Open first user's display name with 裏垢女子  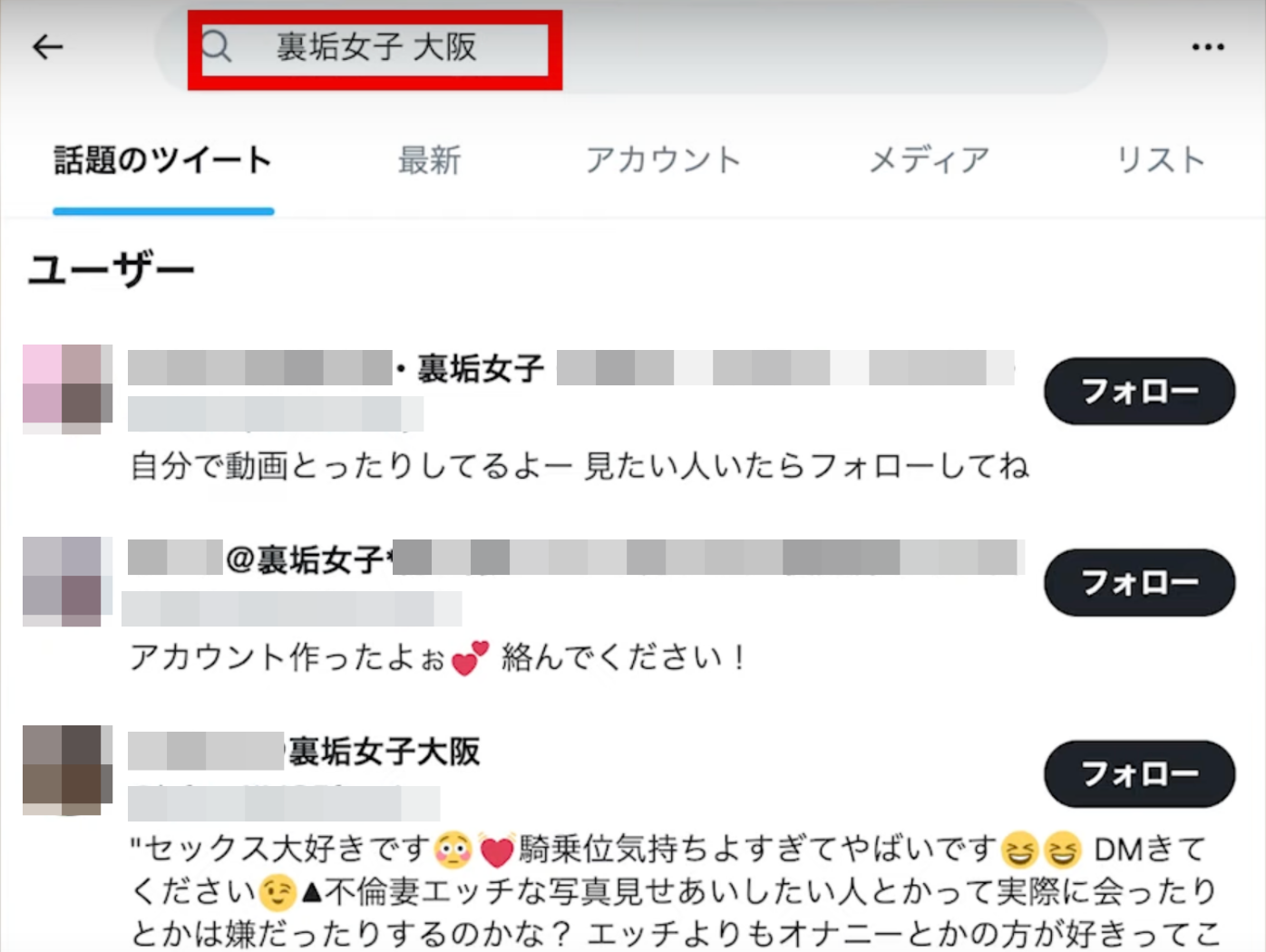click(571, 368)
